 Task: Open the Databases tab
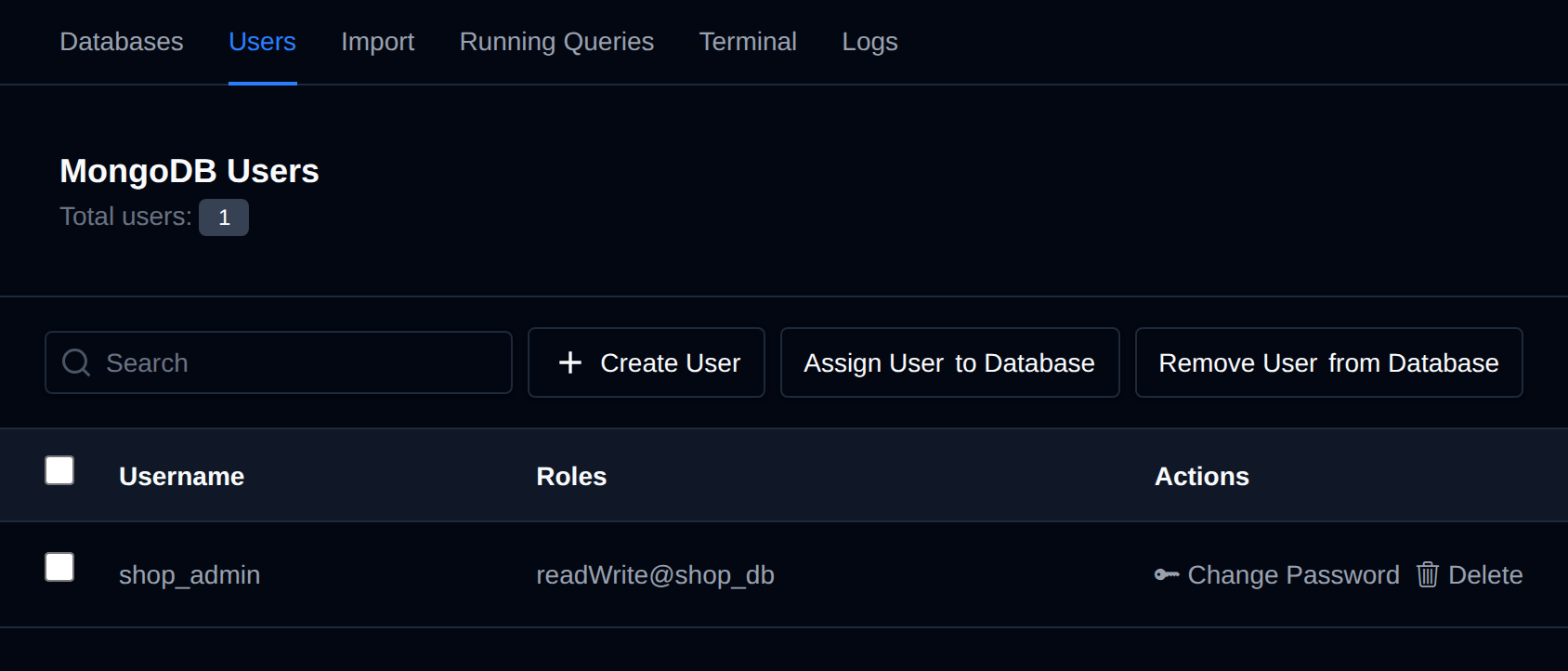pyautogui.click(x=122, y=42)
